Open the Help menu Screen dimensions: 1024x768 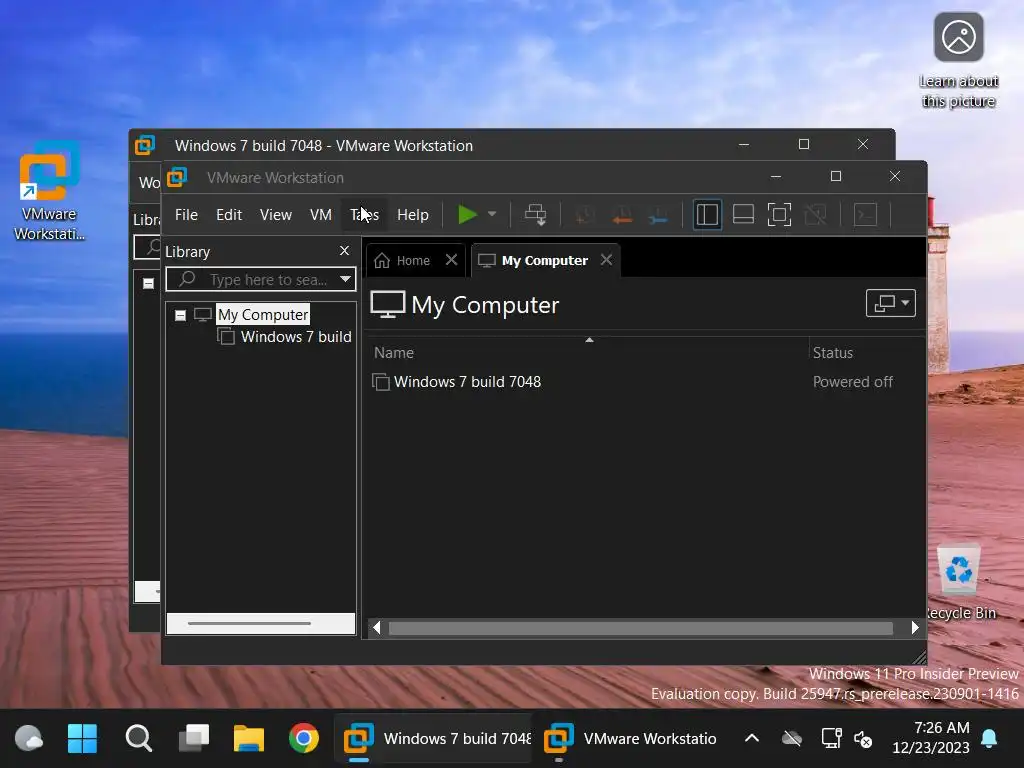click(413, 215)
